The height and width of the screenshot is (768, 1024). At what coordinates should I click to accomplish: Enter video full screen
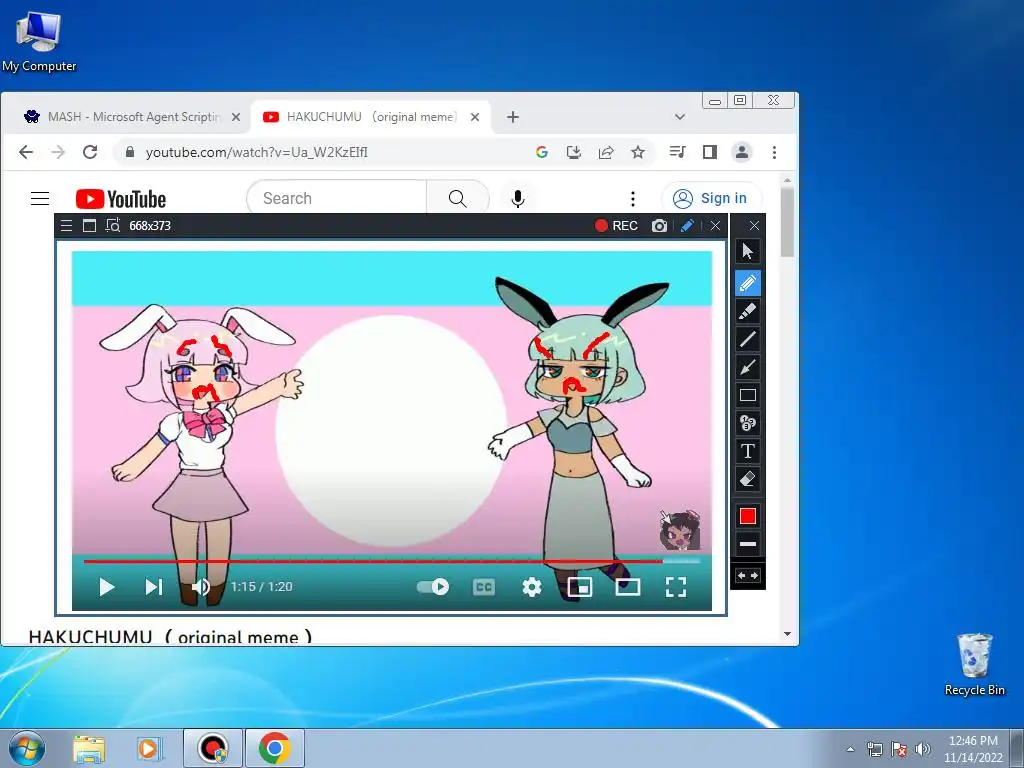pos(676,586)
